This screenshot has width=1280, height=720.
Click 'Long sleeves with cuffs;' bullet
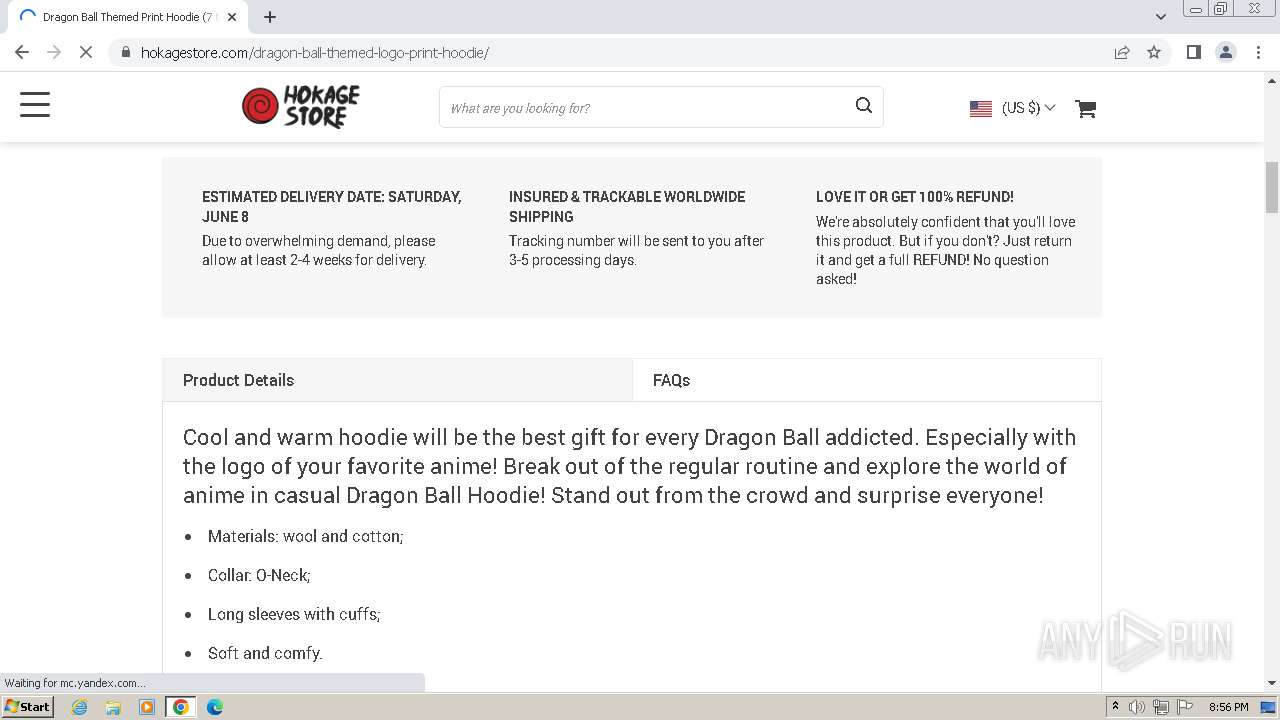tap(294, 614)
